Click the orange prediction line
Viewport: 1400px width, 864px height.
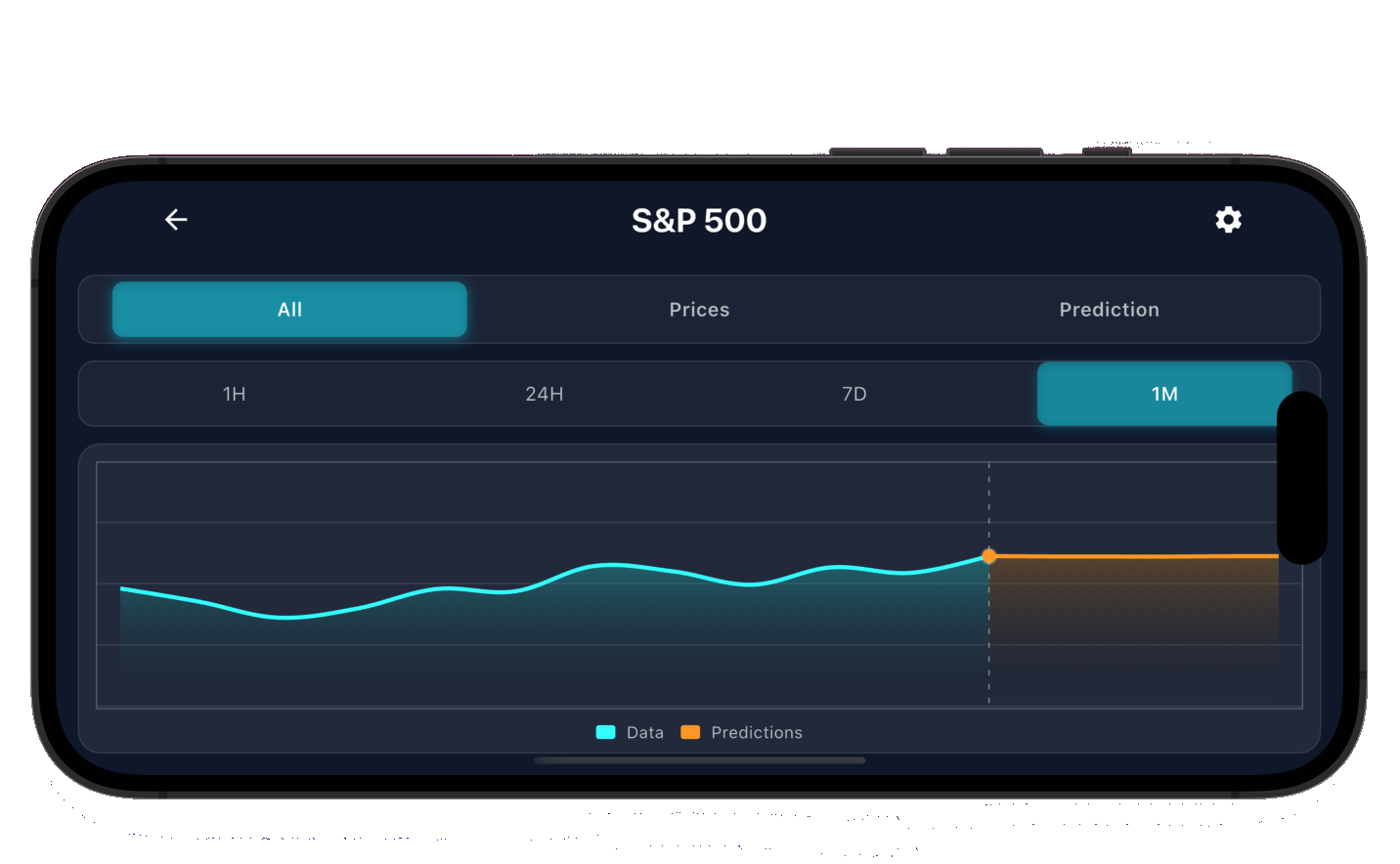1134,556
